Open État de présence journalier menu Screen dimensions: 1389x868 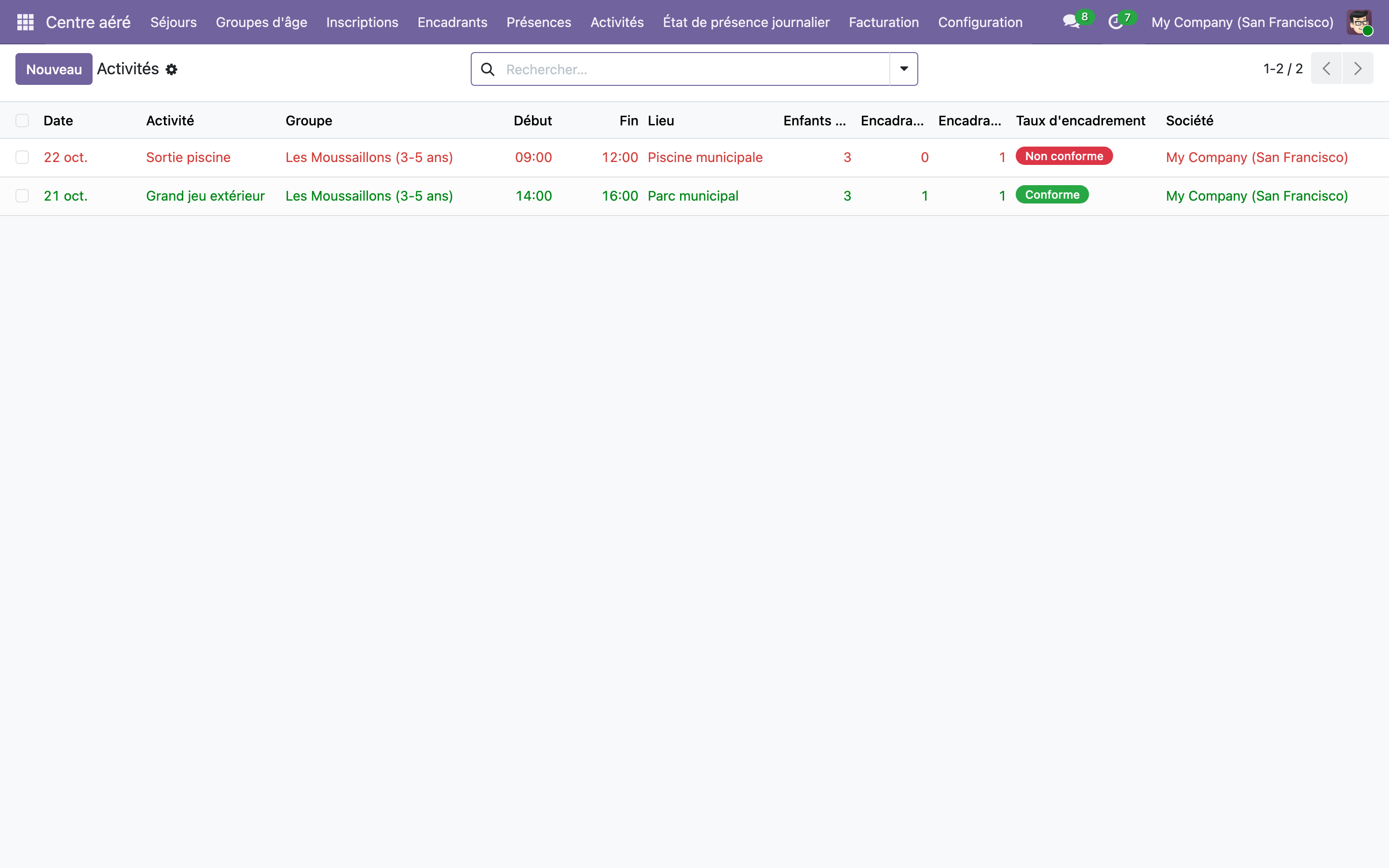pyautogui.click(x=746, y=22)
